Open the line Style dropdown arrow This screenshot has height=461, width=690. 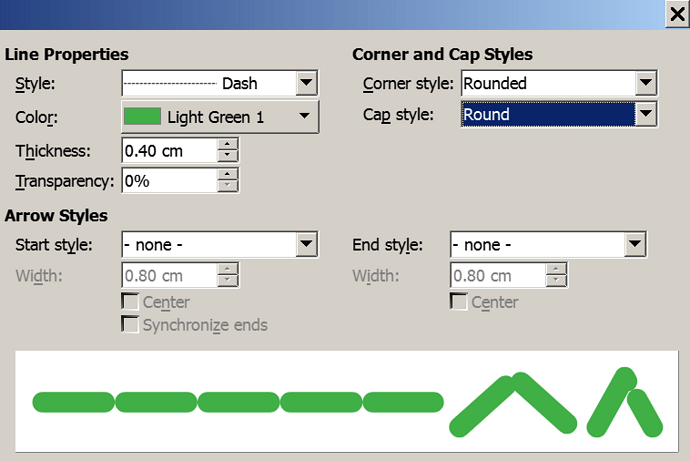[x=306, y=83]
